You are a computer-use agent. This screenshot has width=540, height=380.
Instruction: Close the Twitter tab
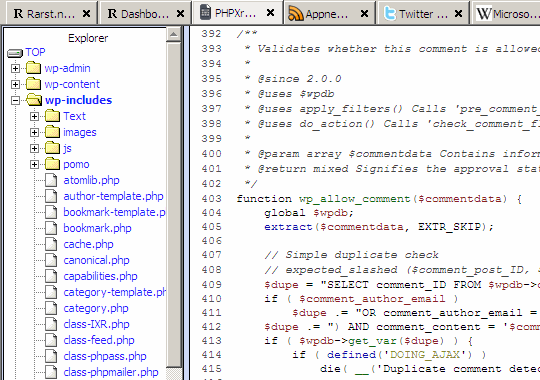tap(458, 14)
